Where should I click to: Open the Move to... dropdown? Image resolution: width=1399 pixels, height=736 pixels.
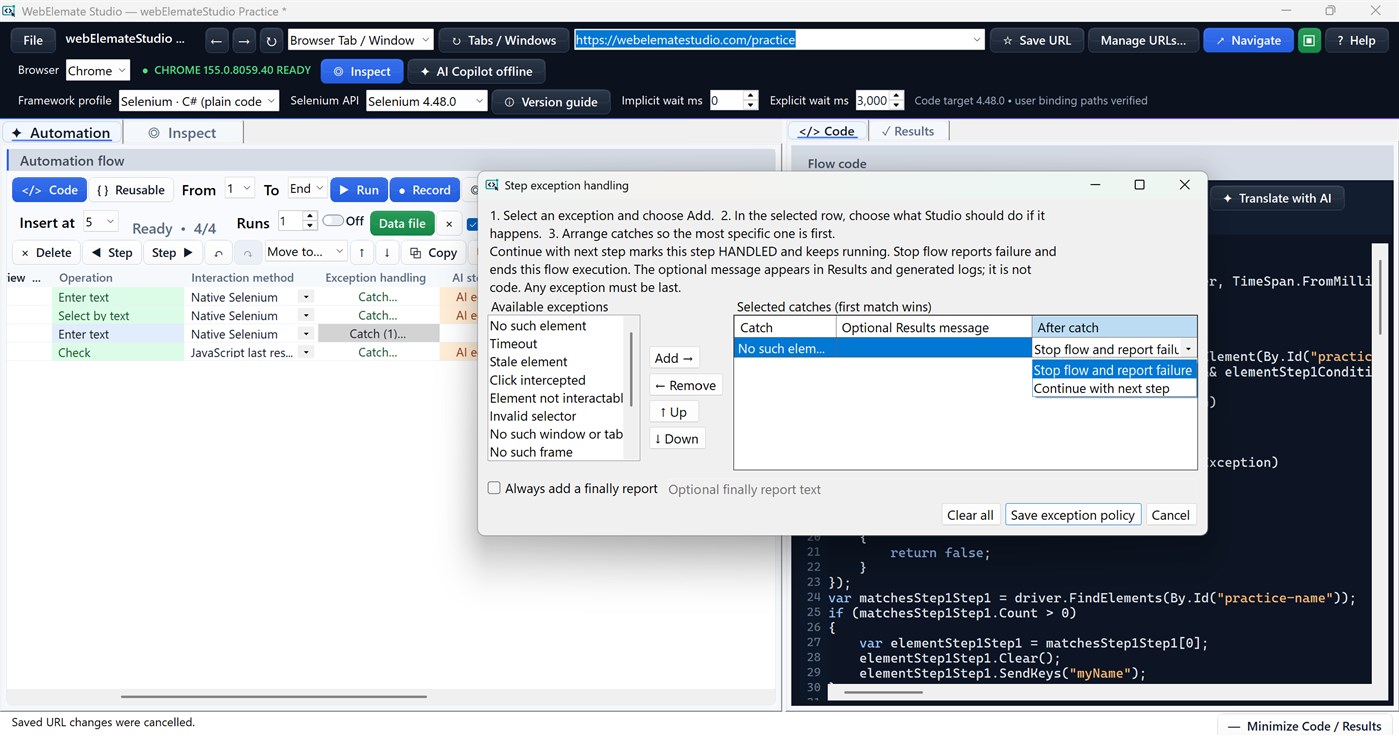pos(305,252)
